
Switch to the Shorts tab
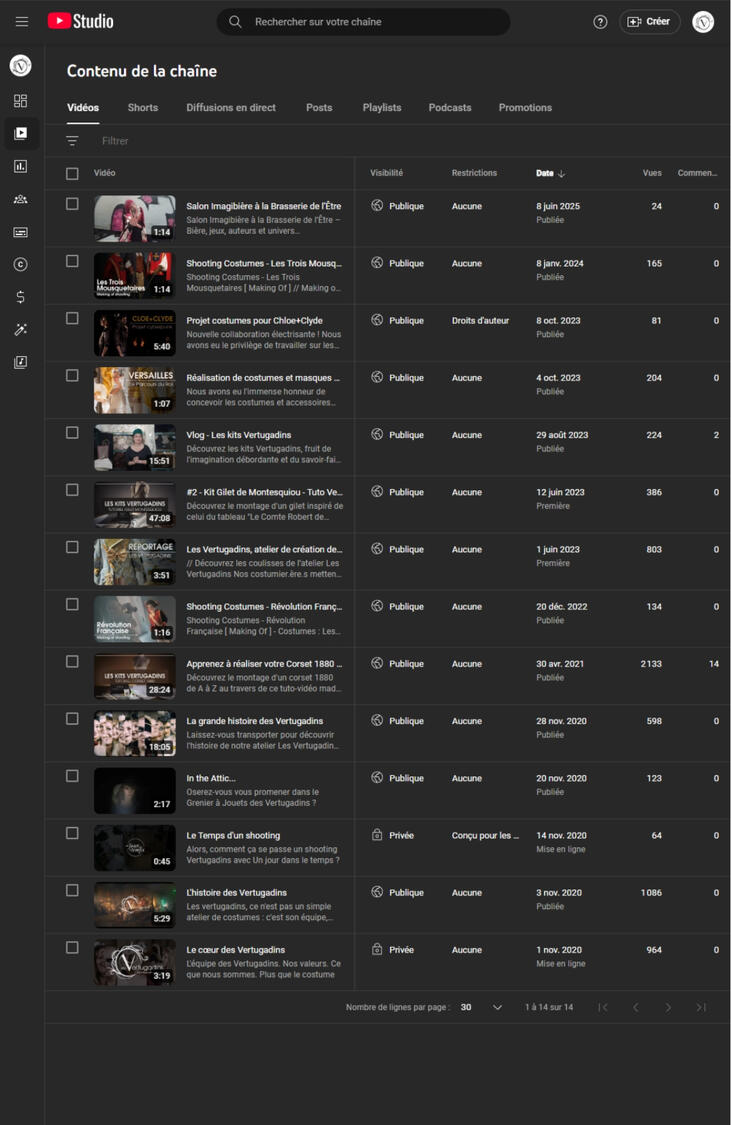pos(143,108)
